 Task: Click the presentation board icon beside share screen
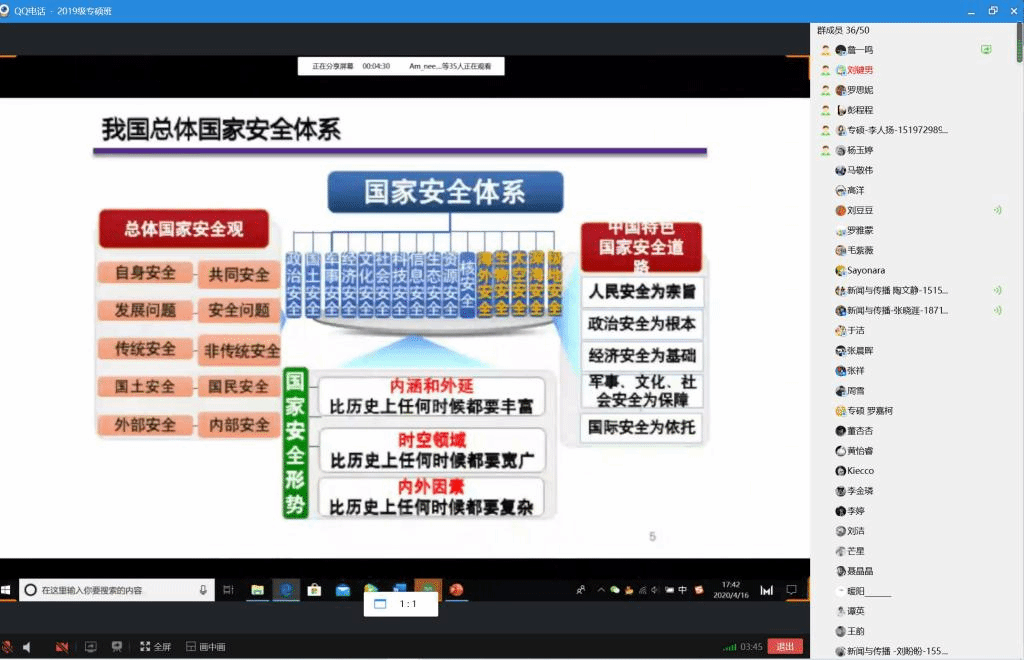117,647
